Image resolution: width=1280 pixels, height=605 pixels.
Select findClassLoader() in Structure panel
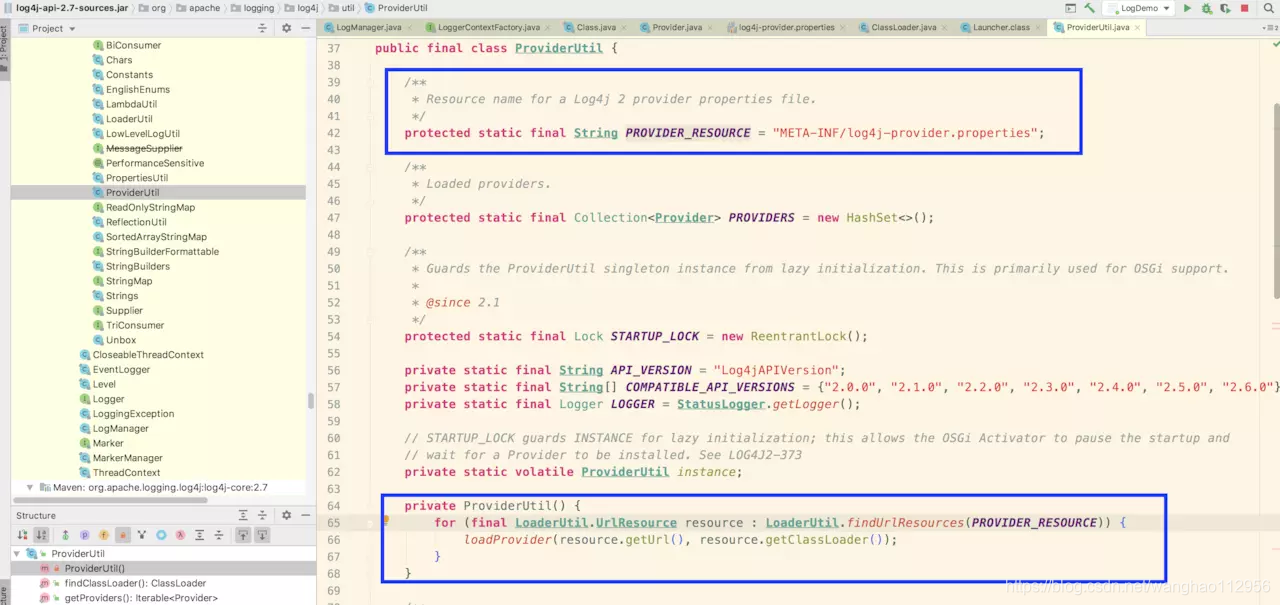click(x=135, y=583)
